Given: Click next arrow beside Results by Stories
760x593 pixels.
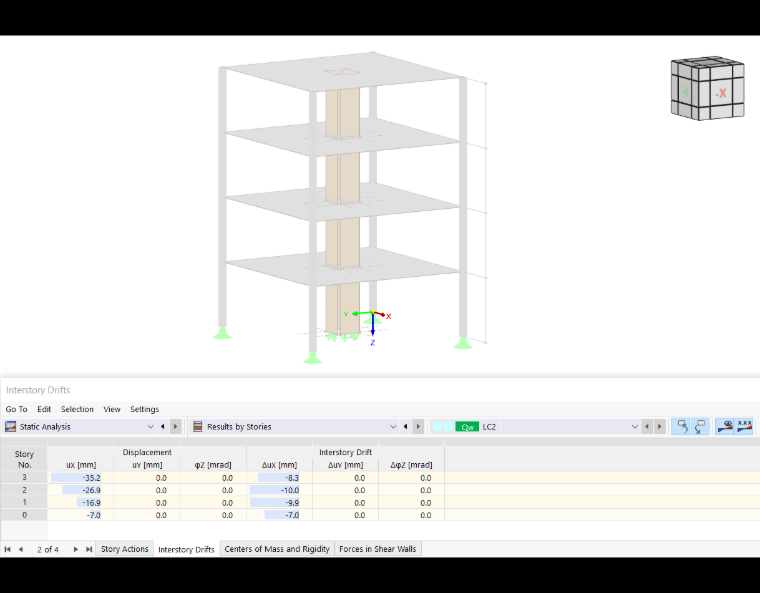Looking at the screenshot, I should (418, 427).
